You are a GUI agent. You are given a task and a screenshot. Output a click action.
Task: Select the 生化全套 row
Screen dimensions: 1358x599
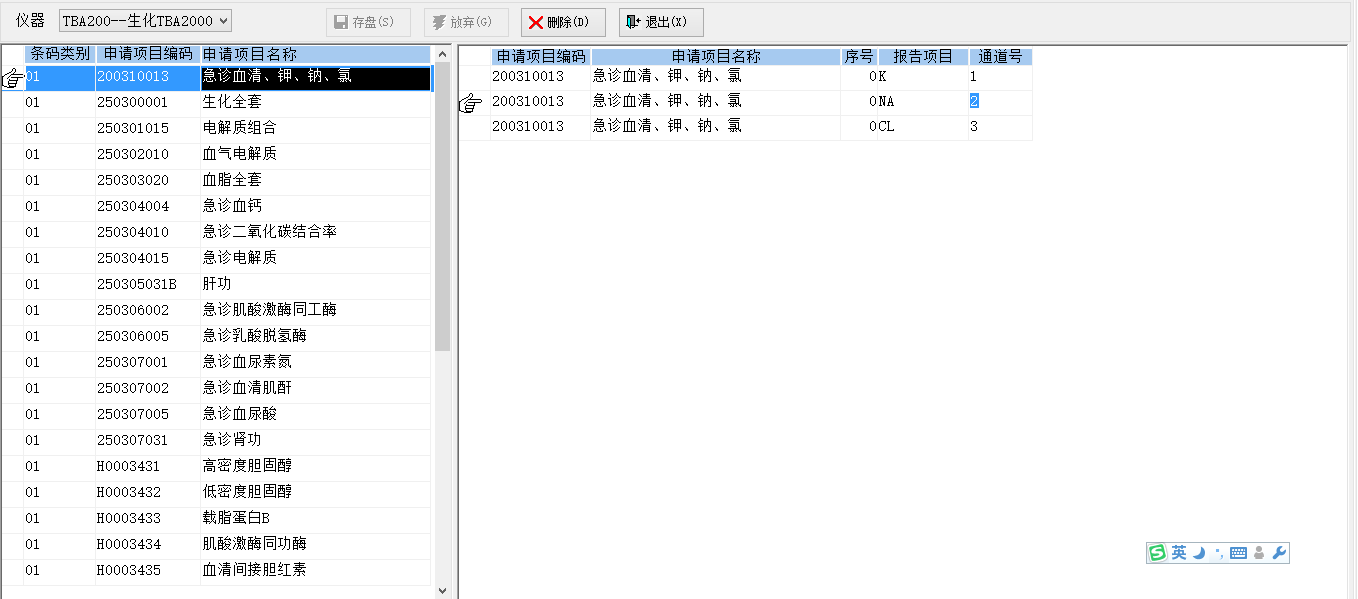pyautogui.click(x=232, y=102)
